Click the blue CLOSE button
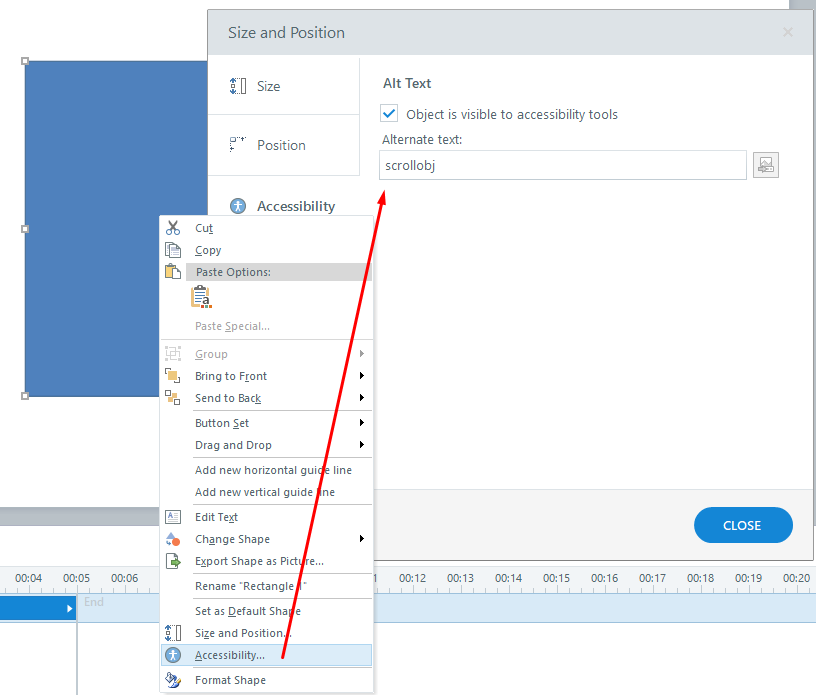This screenshot has width=816, height=695. tap(743, 525)
